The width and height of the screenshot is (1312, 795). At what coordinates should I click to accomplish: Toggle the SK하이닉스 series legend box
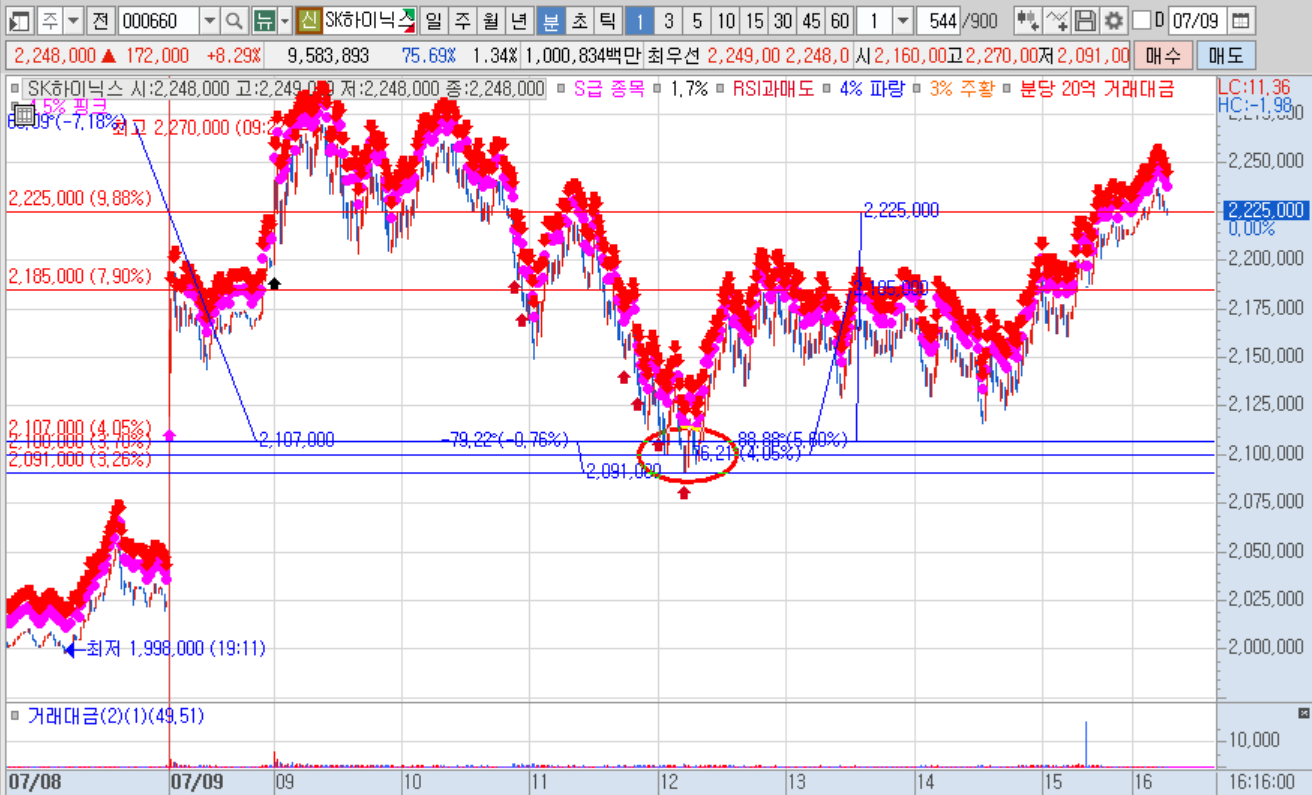pyautogui.click(x=14, y=89)
